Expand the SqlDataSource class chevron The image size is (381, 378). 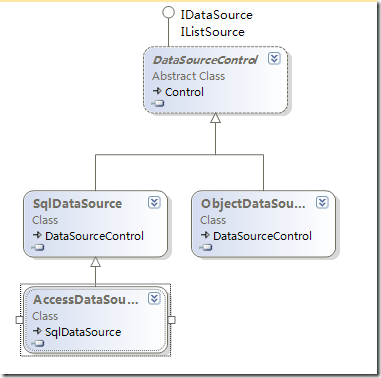pyautogui.click(x=154, y=202)
